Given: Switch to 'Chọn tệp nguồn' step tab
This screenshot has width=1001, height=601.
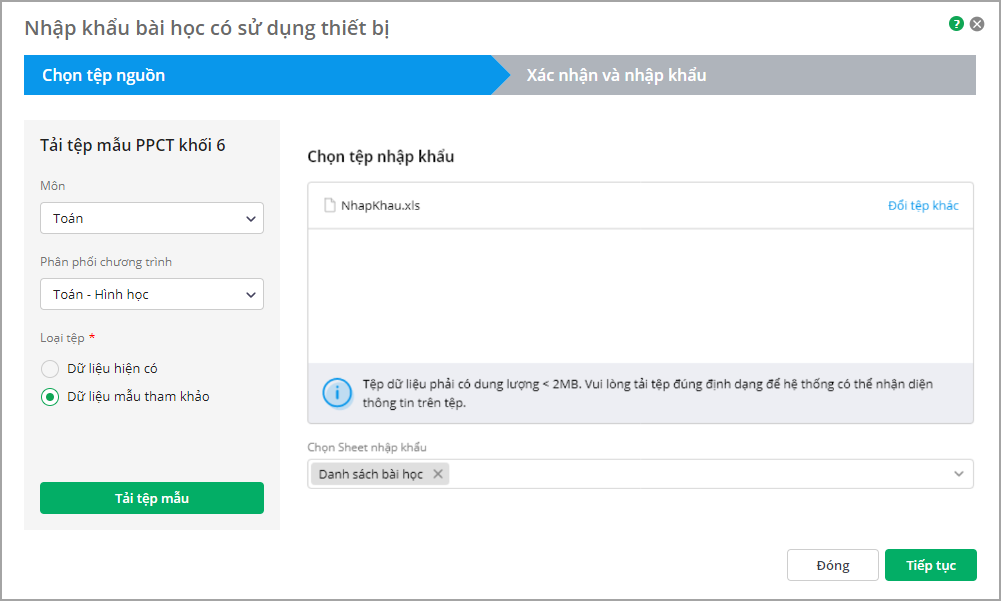Looking at the screenshot, I should point(104,75).
